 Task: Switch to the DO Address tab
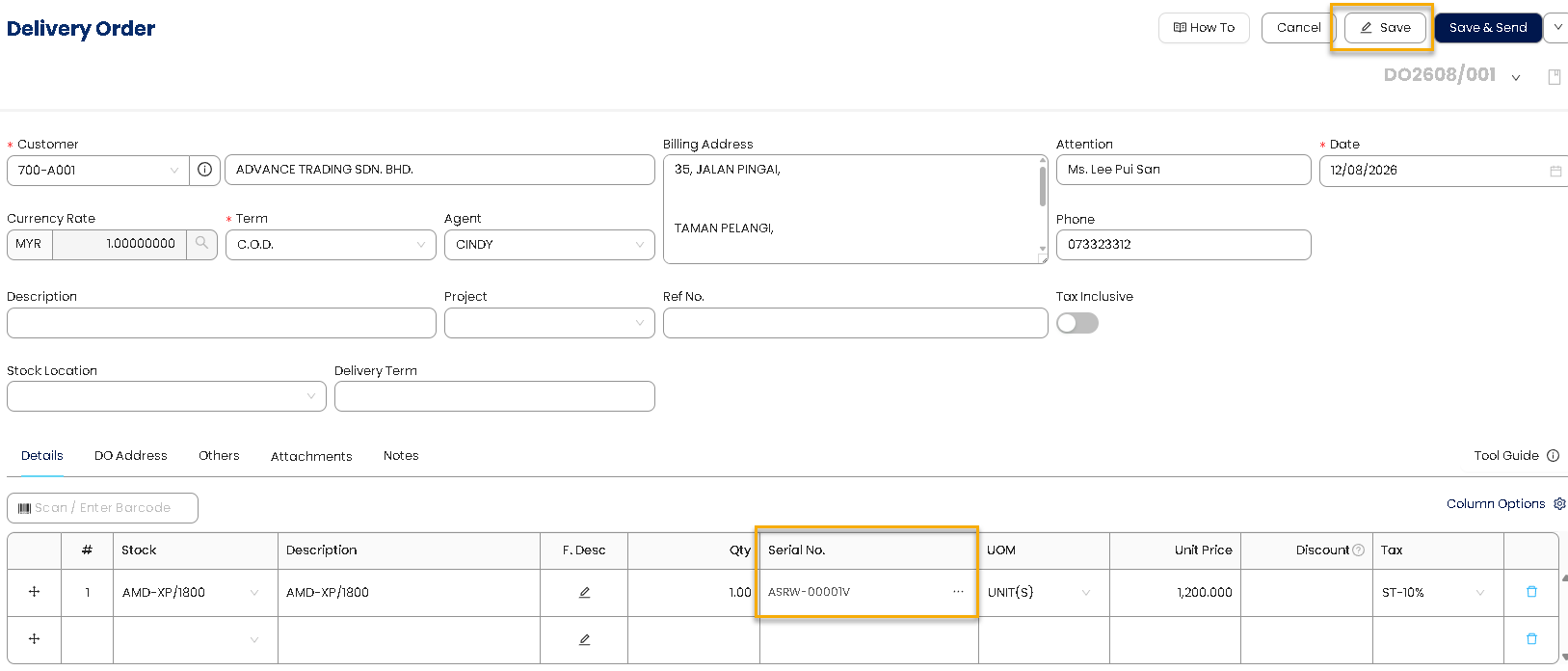pos(131,456)
